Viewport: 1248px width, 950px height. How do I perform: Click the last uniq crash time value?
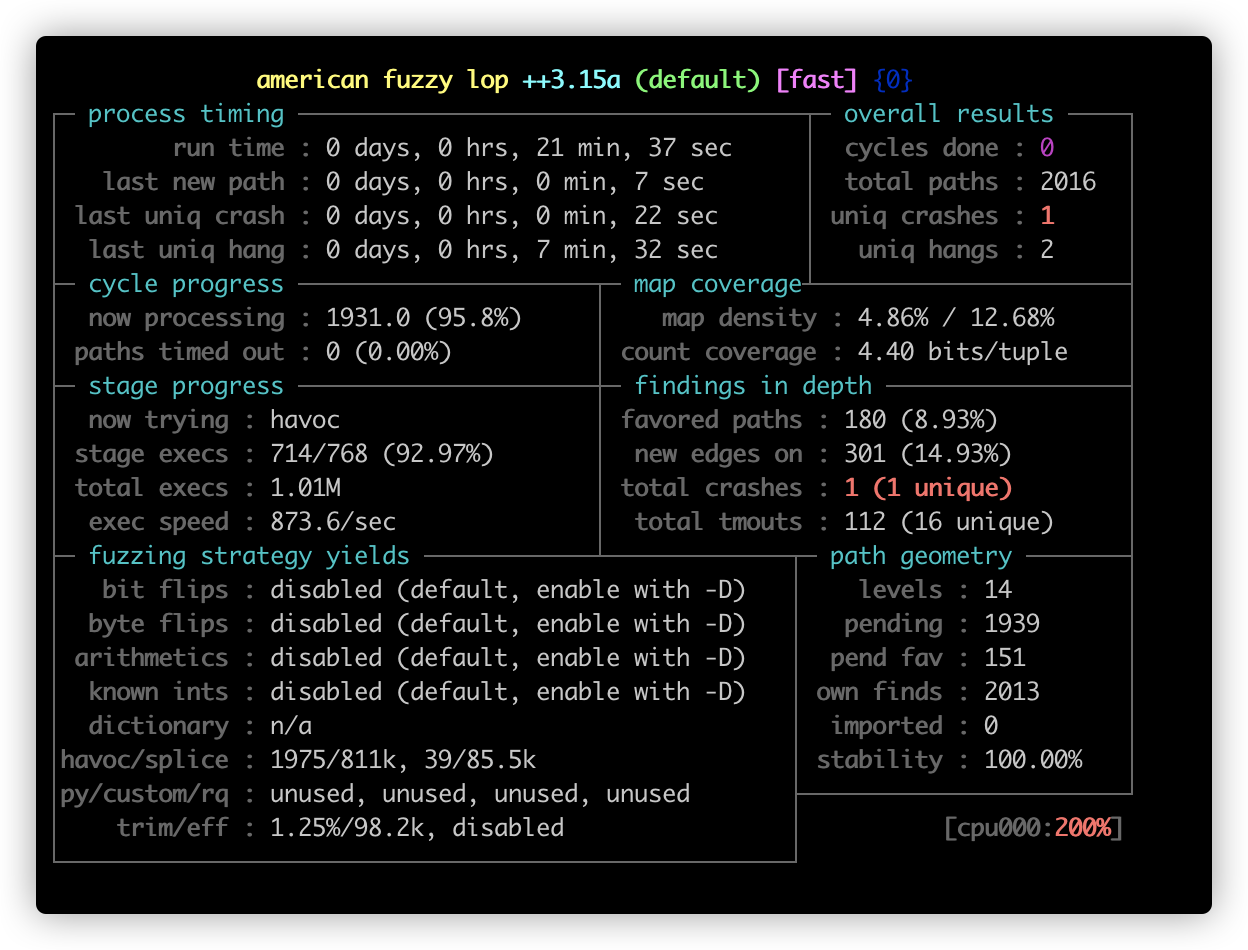point(522,216)
